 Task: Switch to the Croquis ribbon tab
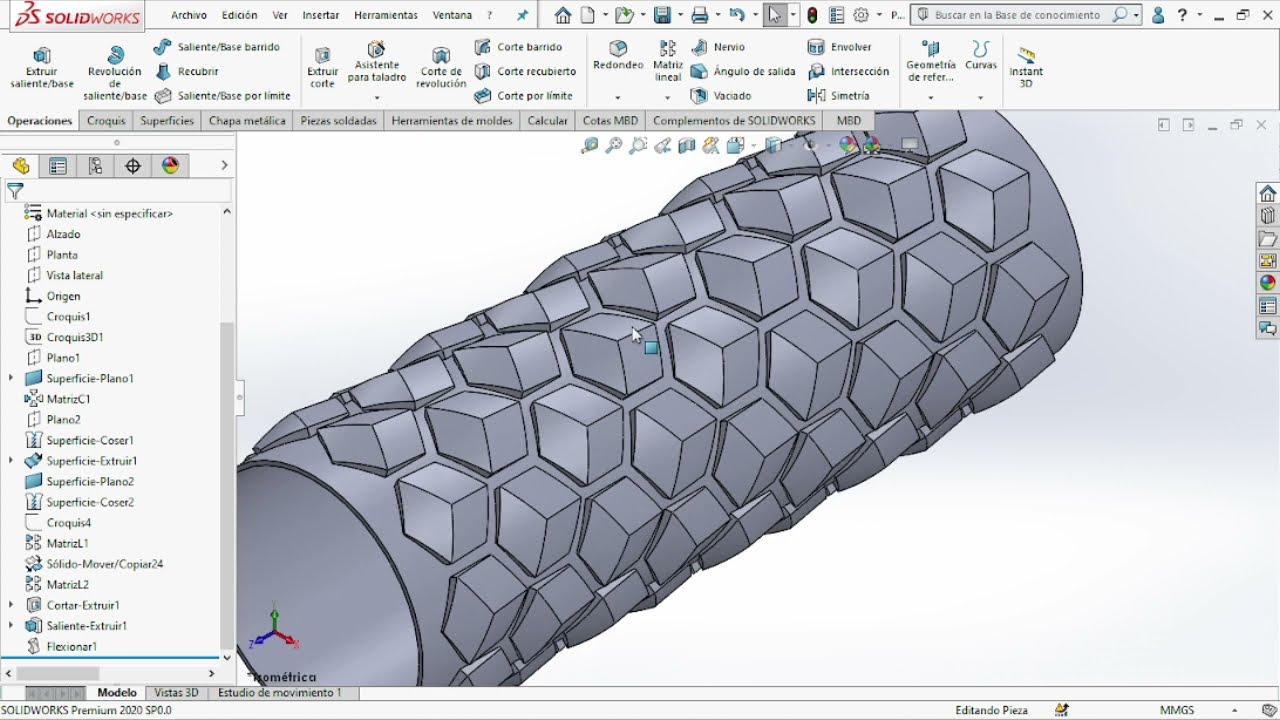point(106,121)
